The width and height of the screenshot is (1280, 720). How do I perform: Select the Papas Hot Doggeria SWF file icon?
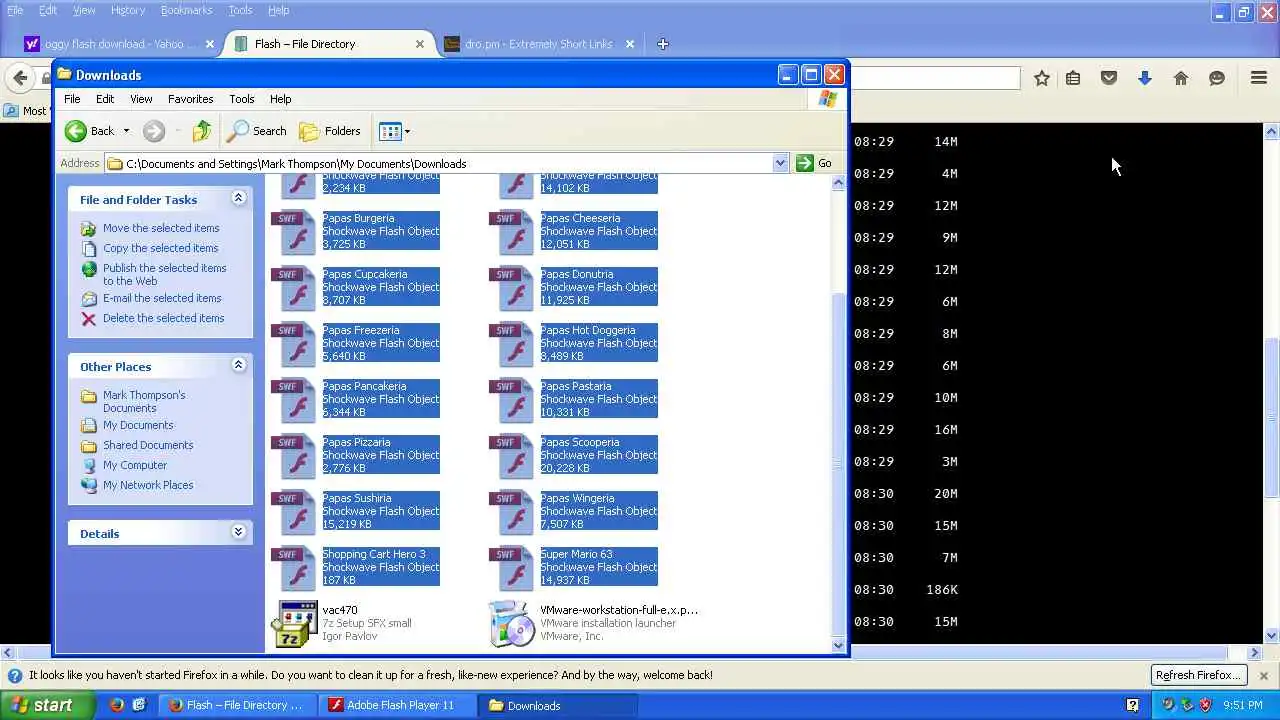512,344
